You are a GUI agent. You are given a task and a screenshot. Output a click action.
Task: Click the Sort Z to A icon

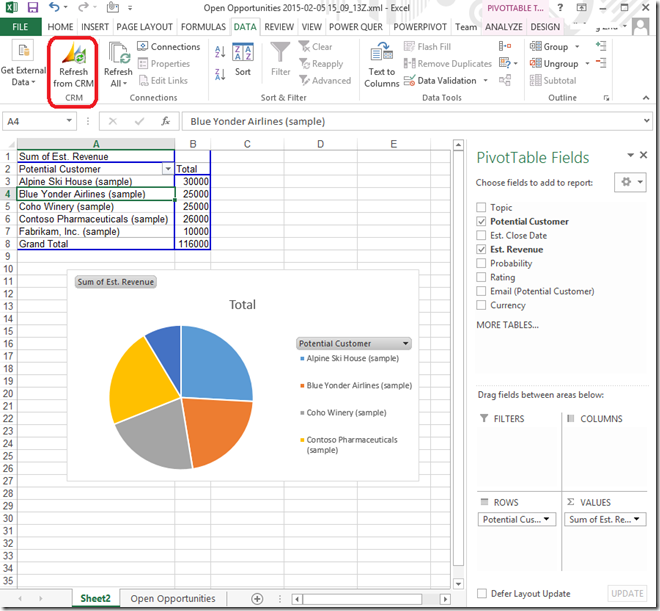coord(220,74)
